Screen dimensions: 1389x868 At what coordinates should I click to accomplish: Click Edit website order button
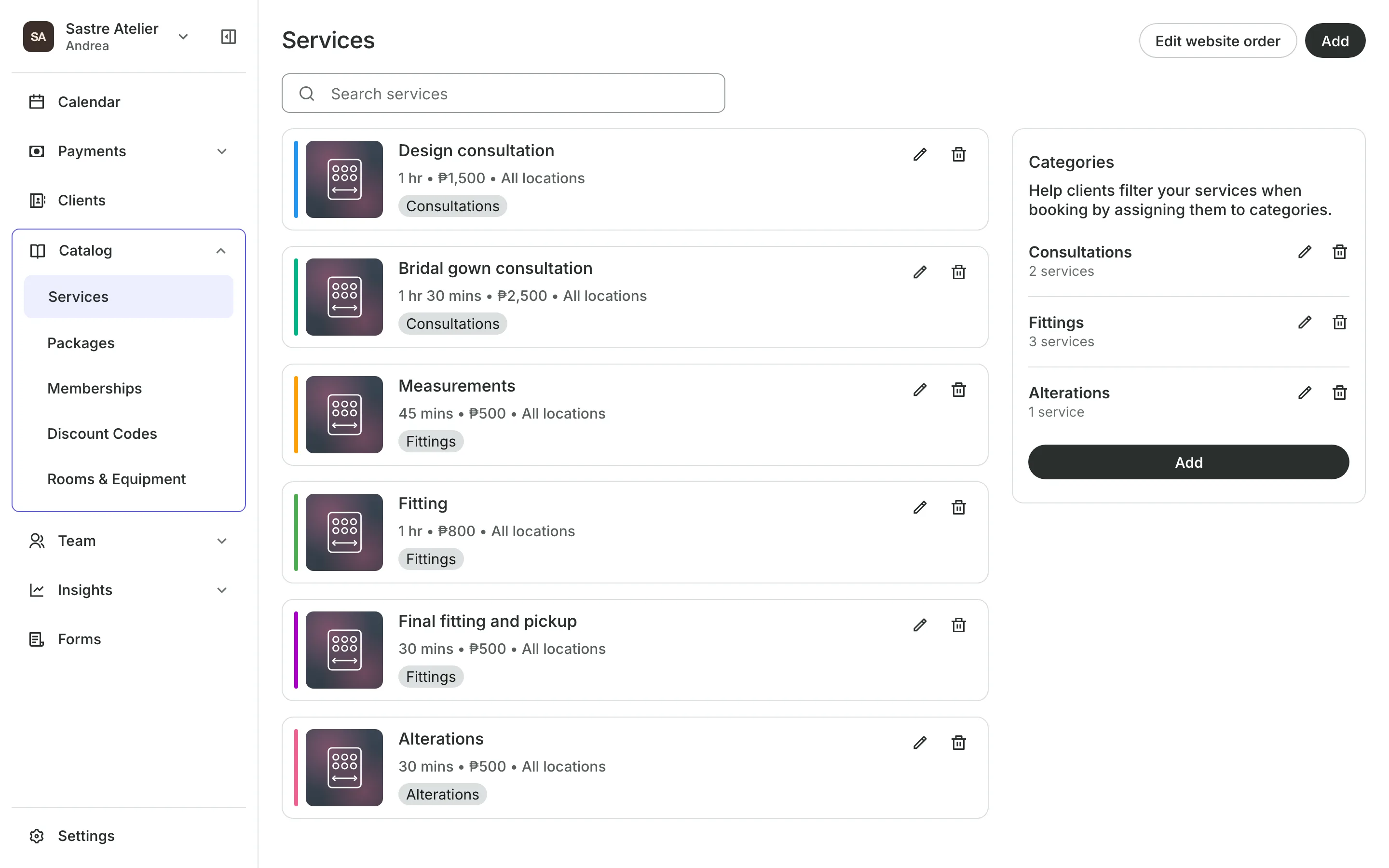coord(1217,41)
